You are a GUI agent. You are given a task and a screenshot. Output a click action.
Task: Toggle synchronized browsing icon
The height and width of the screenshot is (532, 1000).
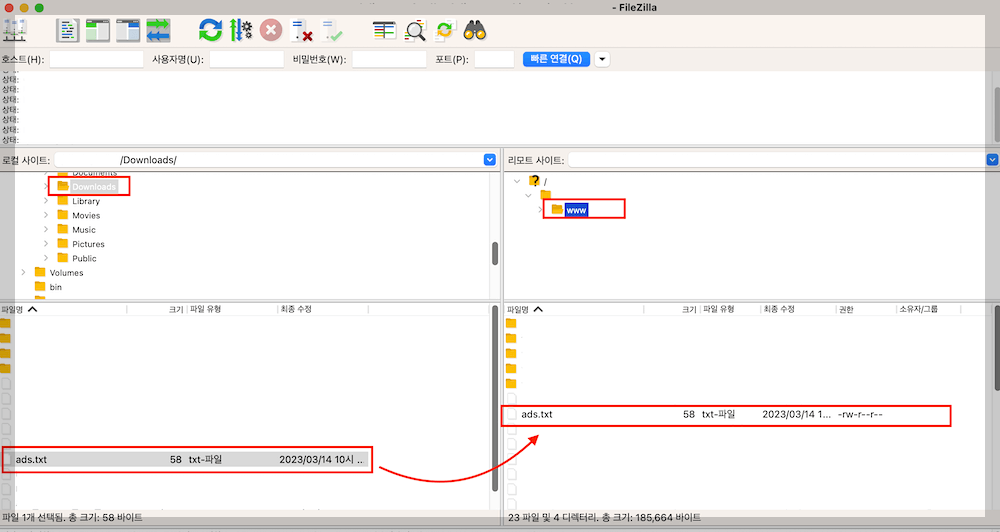click(445, 30)
